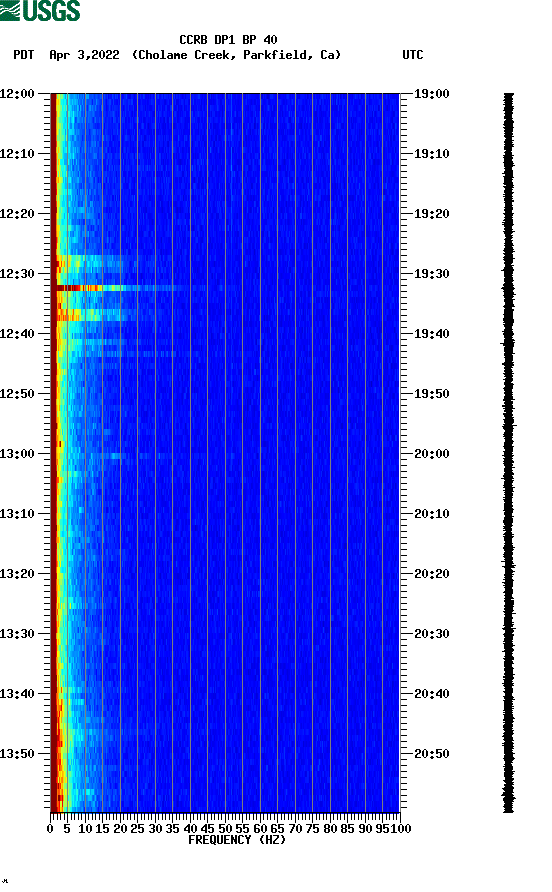
Task: Click the 'PDT' timezone label
Action: pos(24,55)
